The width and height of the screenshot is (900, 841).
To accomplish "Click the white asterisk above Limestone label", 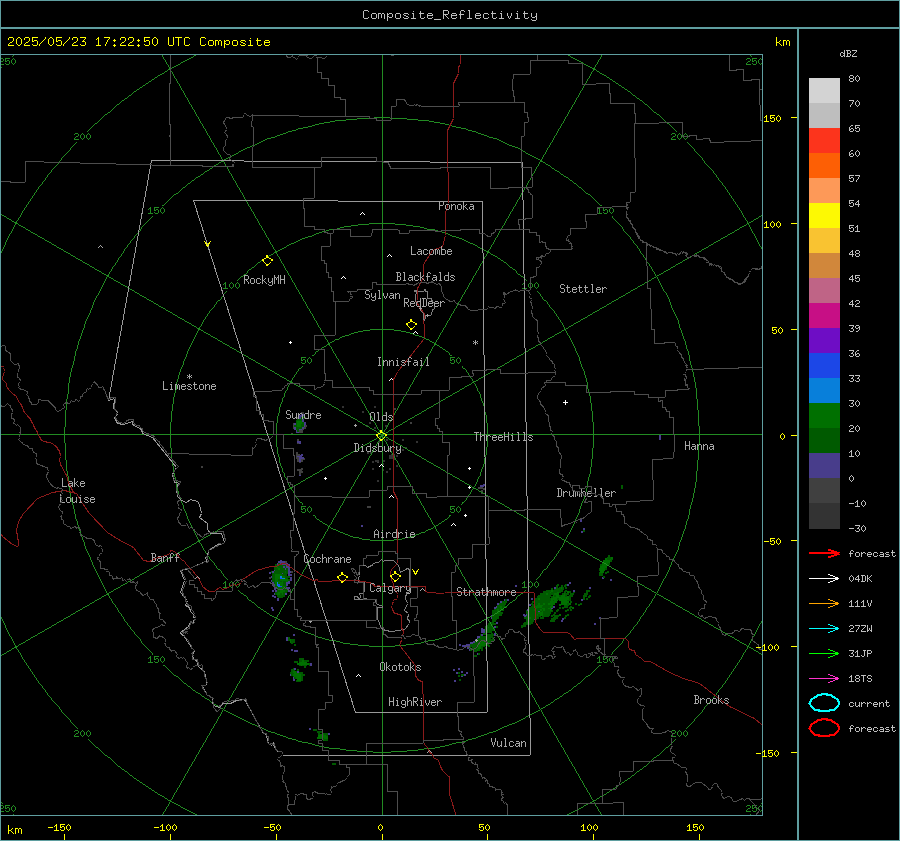I will point(189,377).
